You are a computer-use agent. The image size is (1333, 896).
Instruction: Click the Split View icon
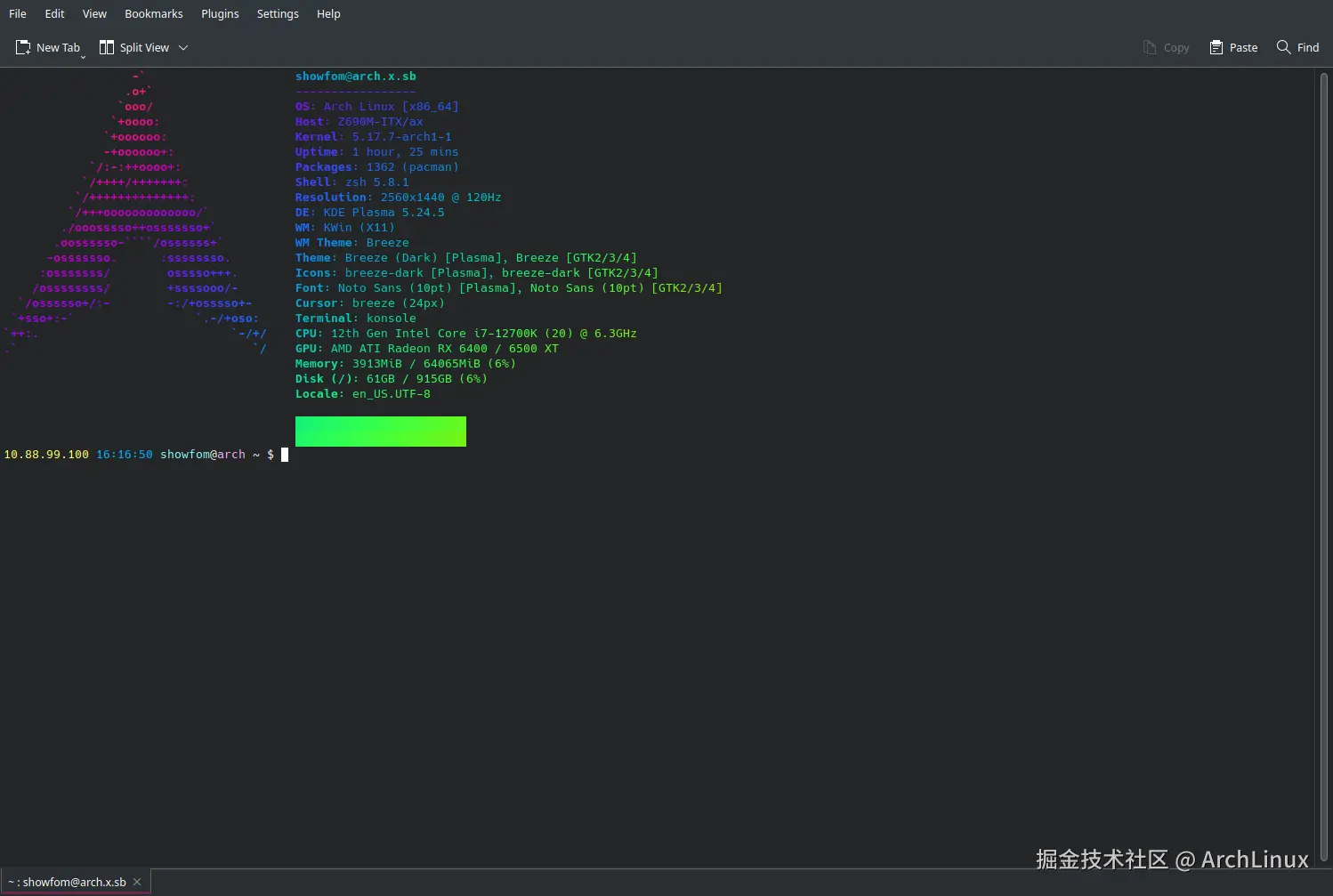(107, 47)
